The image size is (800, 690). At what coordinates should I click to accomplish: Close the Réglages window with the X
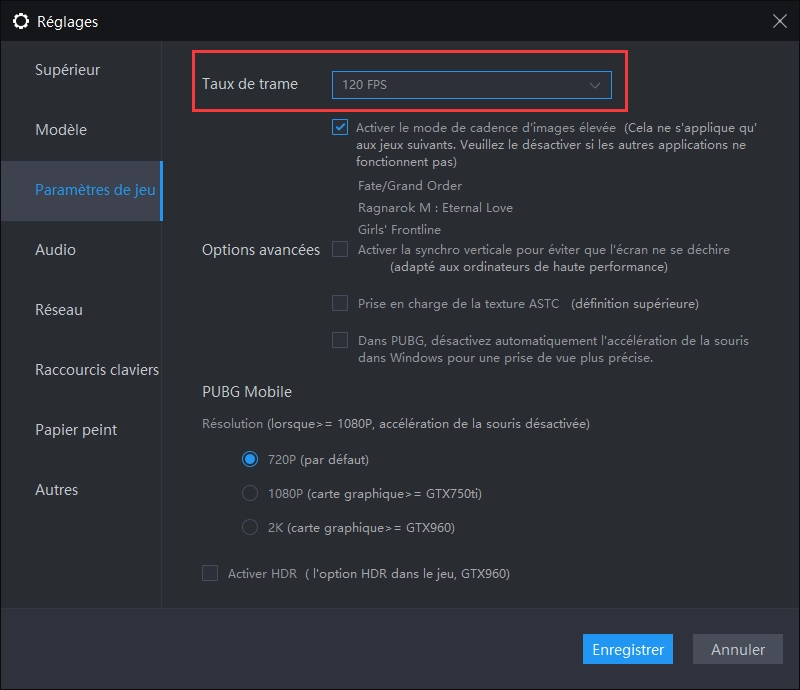[779, 20]
